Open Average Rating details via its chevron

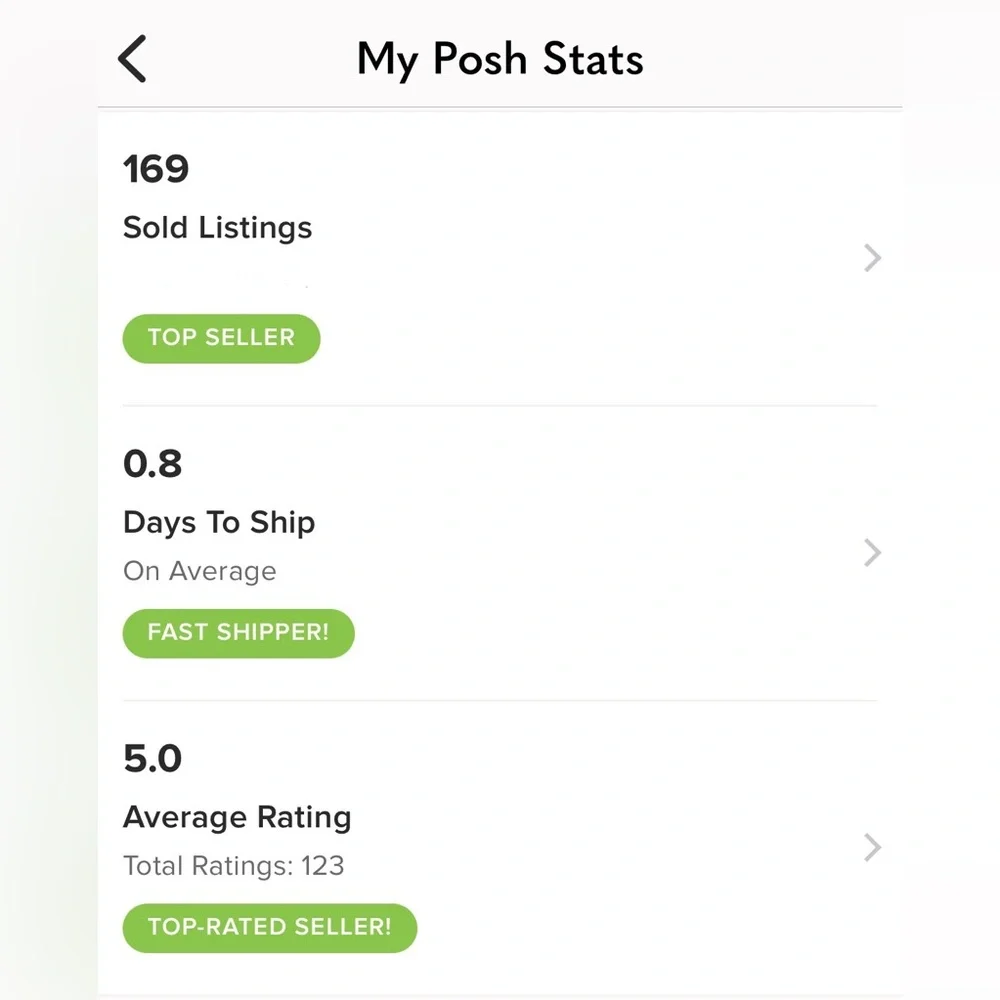(x=872, y=848)
